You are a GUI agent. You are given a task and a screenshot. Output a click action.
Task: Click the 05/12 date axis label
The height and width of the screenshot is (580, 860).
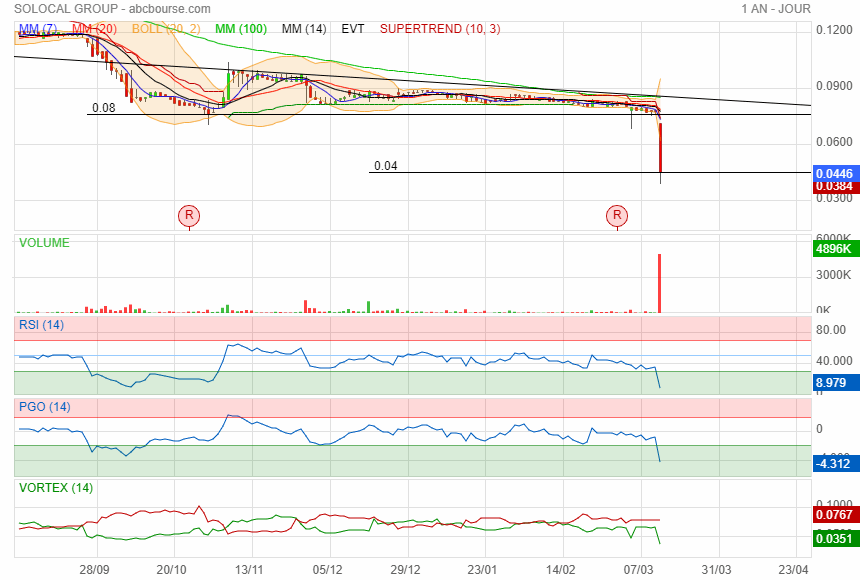pyautogui.click(x=327, y=570)
